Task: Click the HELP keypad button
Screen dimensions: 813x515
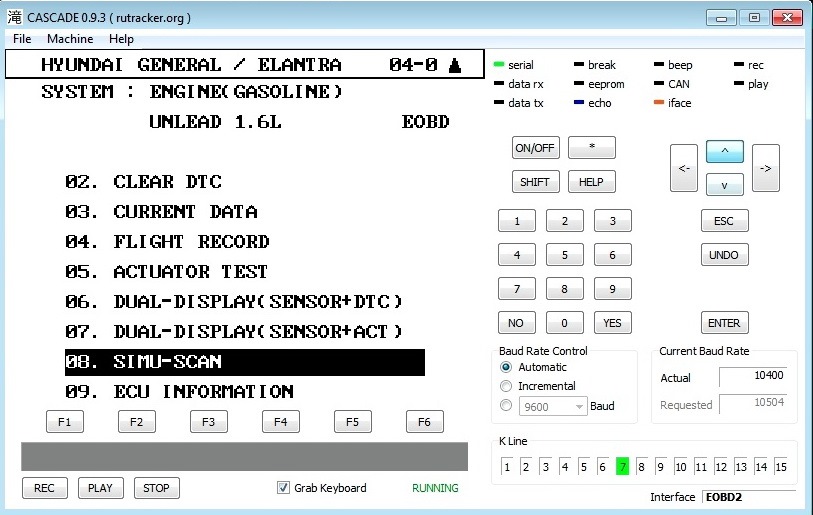Action: 592,182
